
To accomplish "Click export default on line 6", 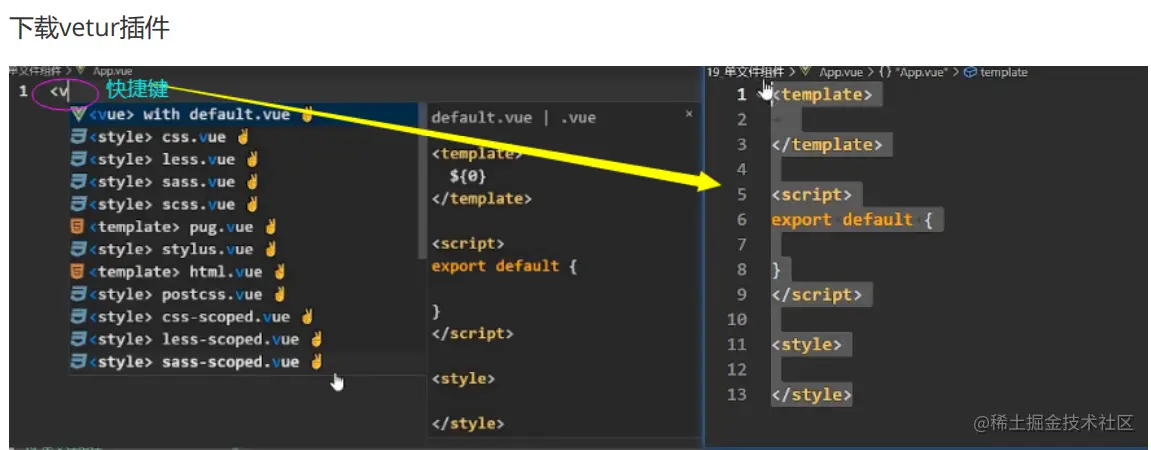I will [841, 219].
